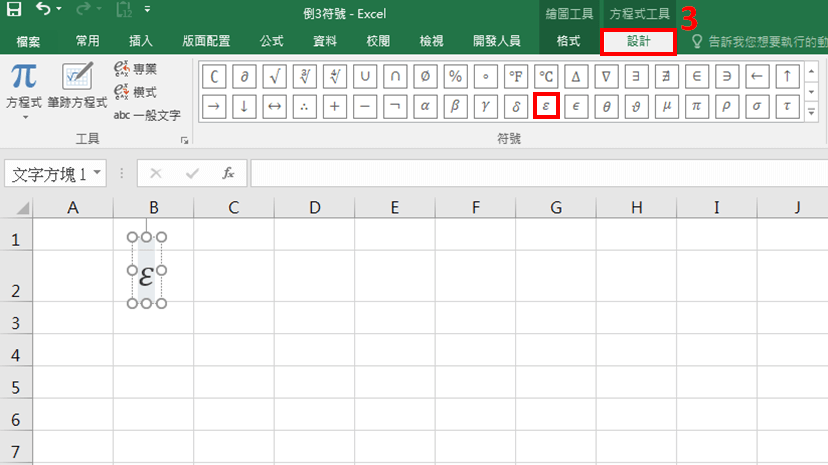
Task: Click the square root symbol
Action: point(275,76)
